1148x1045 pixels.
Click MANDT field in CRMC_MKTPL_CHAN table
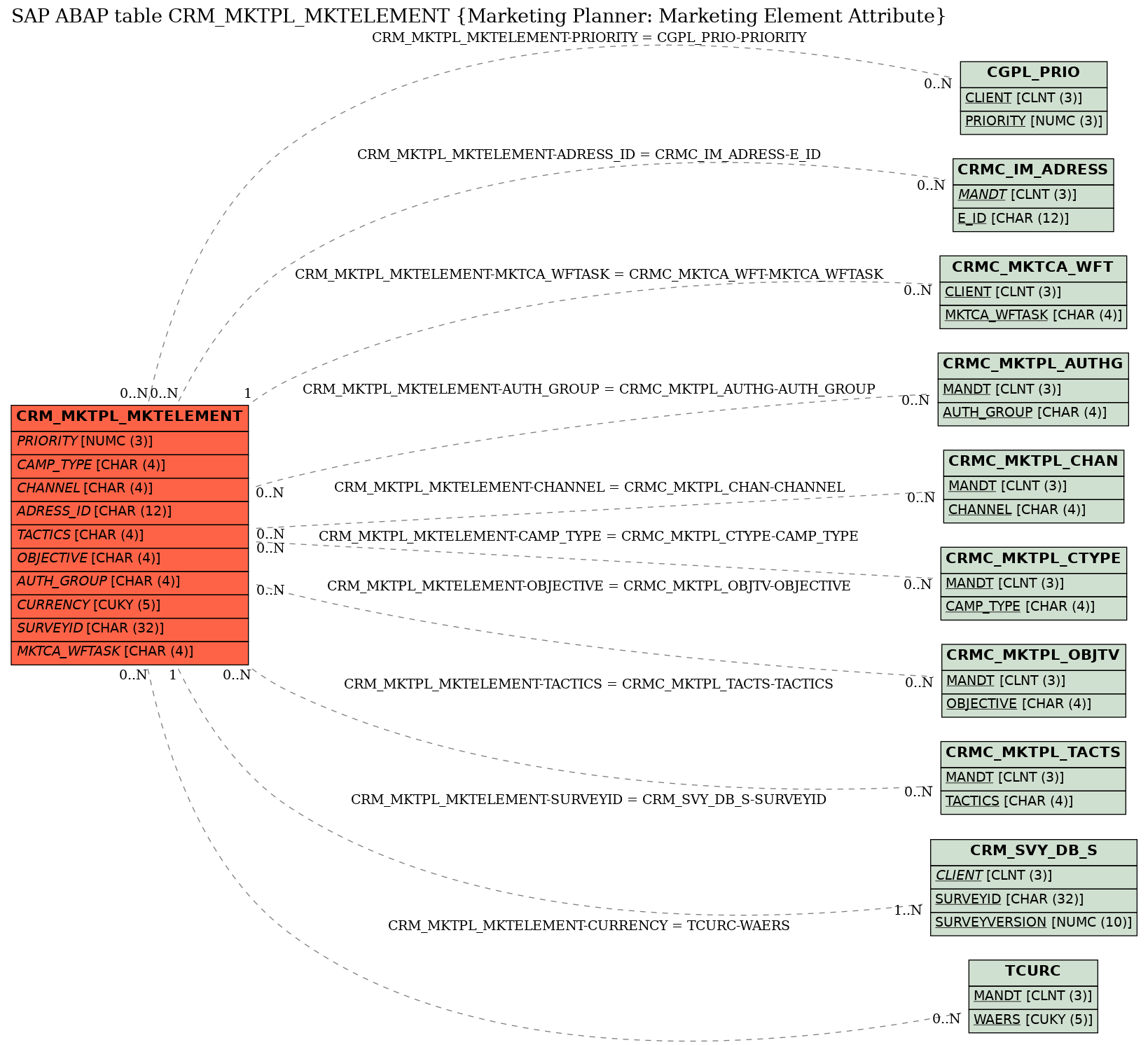pos(1033,487)
